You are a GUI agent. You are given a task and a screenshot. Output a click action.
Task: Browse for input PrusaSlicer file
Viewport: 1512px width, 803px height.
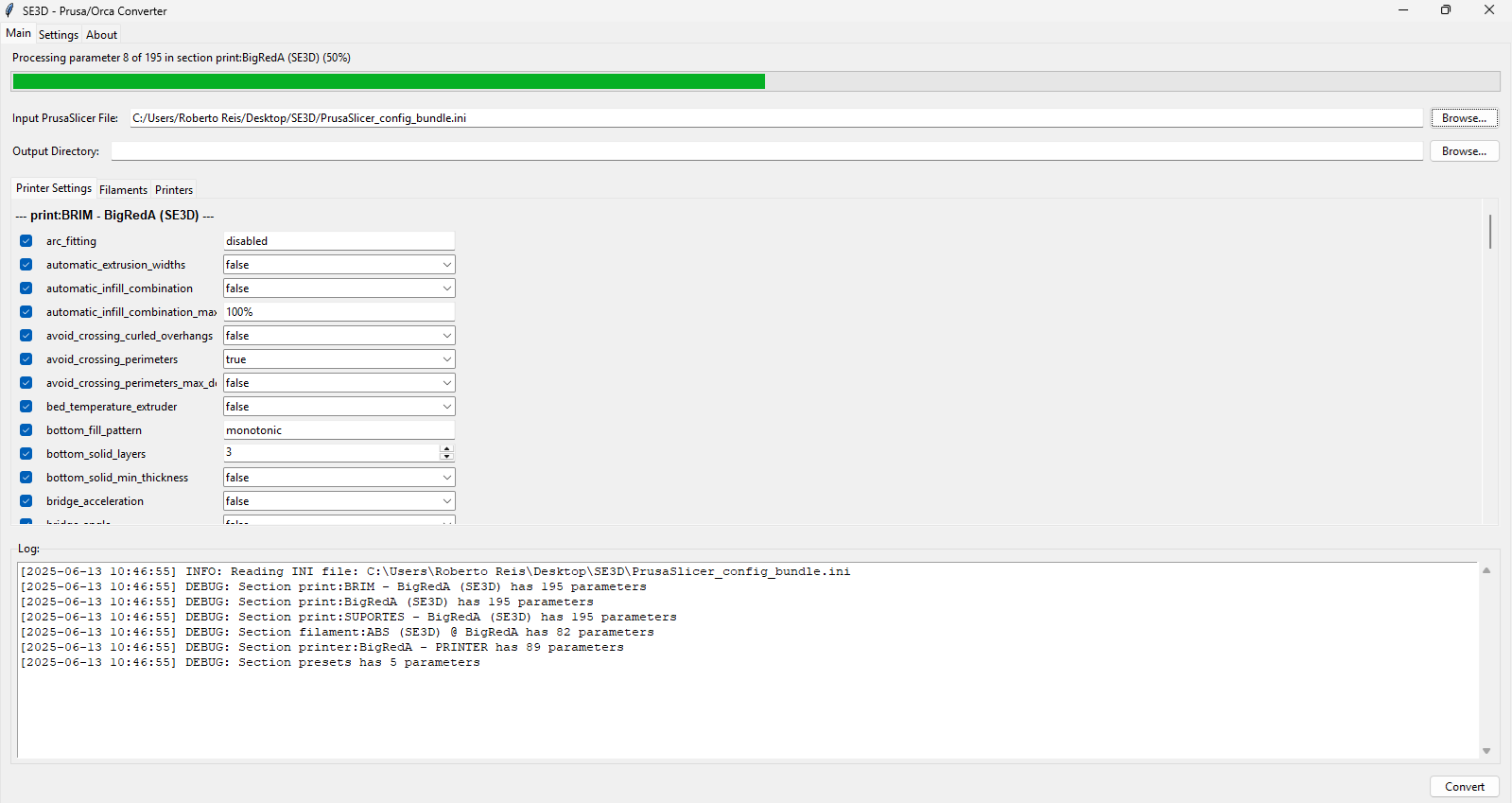[1464, 118]
